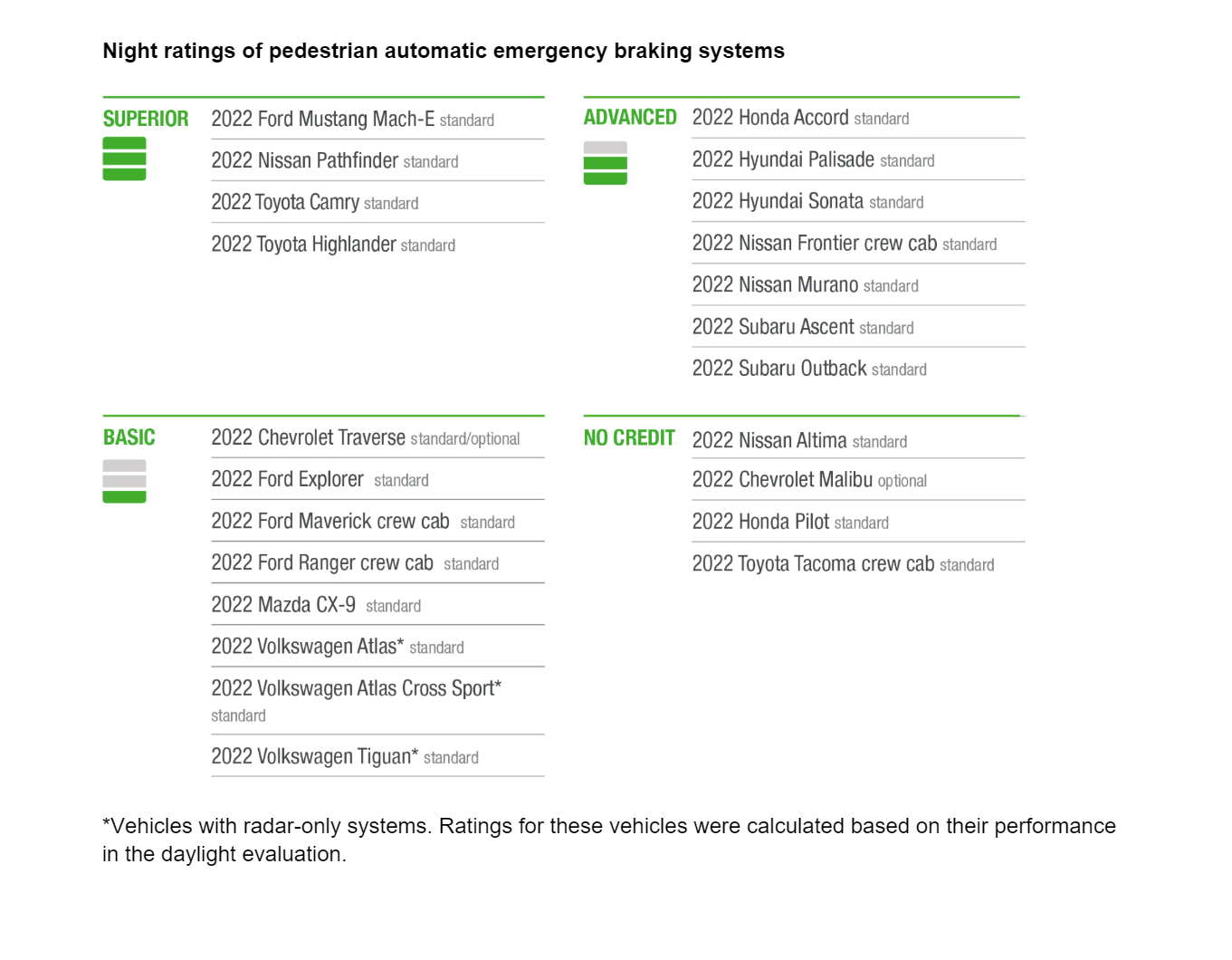This screenshot has height=960, width=1232.
Task: Pick the 2022 Mazda CX-9 entry
Action: coord(315,605)
